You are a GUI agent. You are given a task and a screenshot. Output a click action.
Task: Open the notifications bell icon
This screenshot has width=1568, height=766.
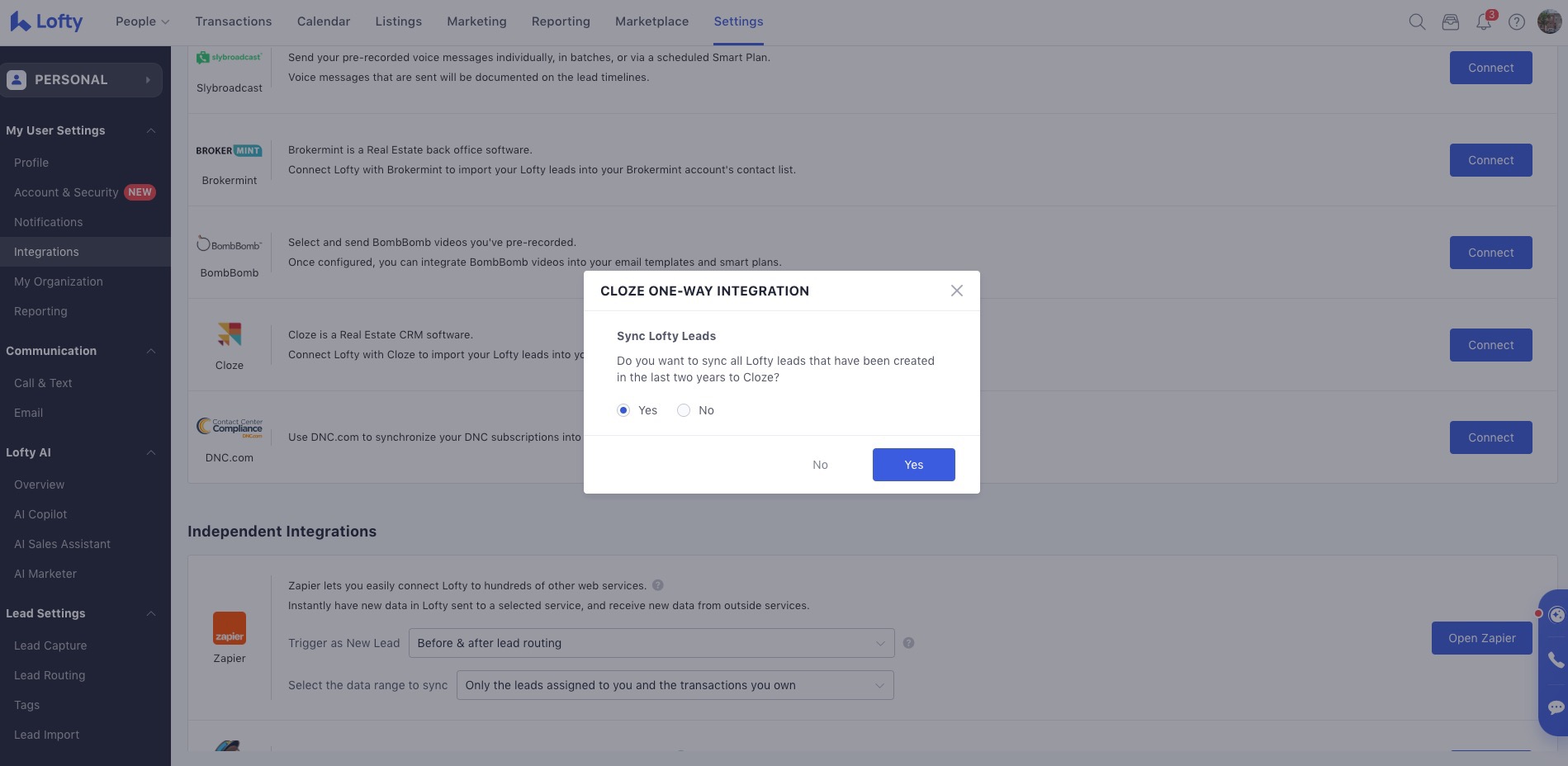tap(1484, 22)
